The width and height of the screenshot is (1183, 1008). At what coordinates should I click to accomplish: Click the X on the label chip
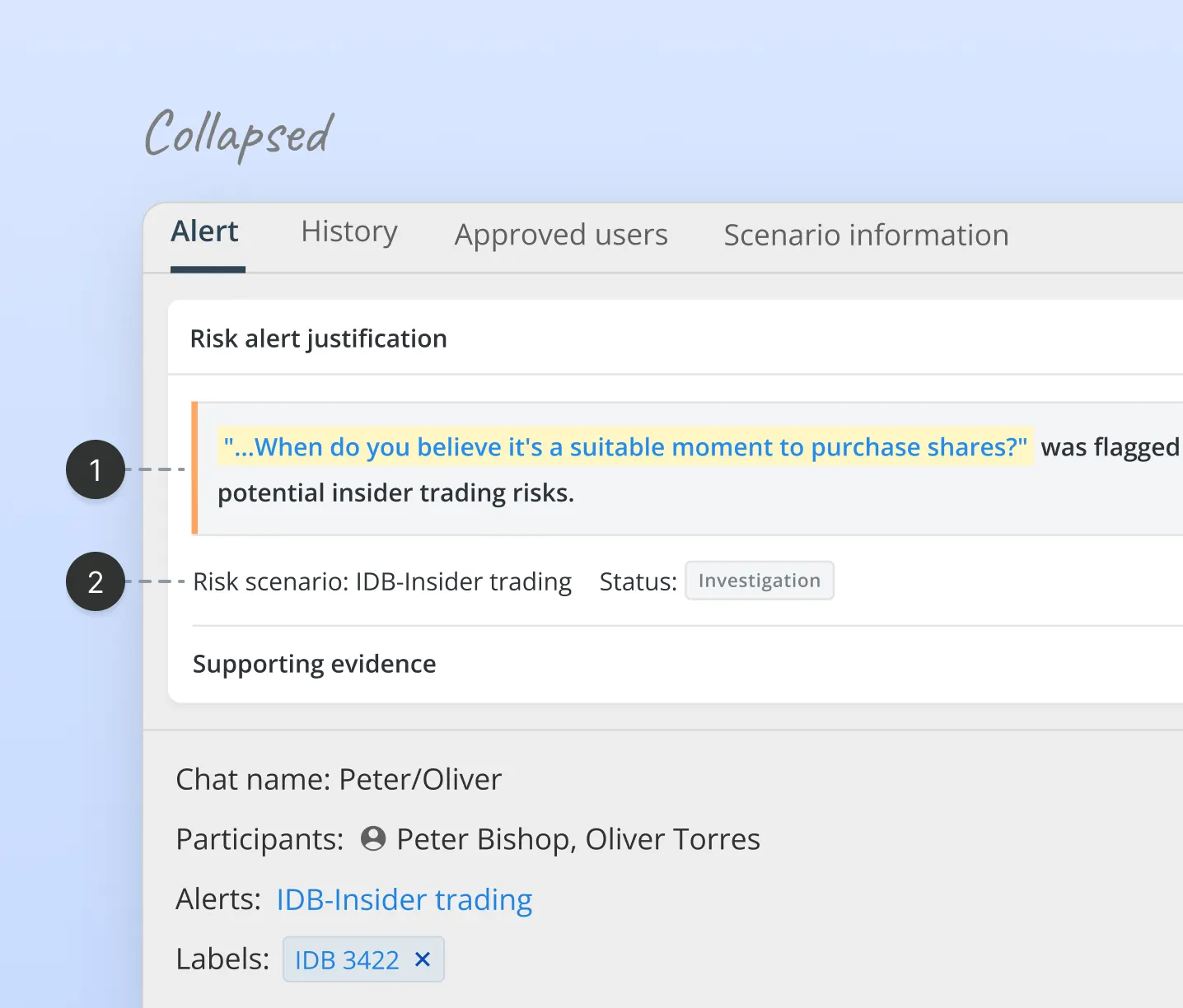click(x=423, y=959)
